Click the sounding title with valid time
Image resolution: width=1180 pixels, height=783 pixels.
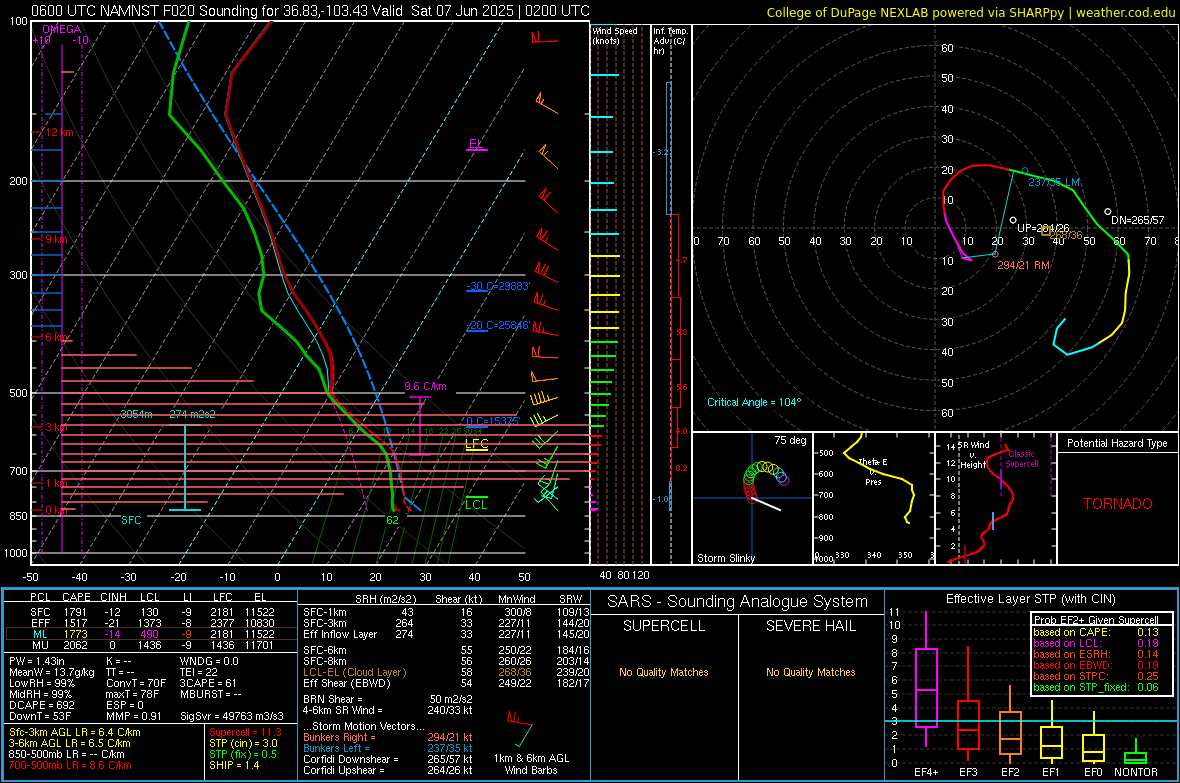[x=310, y=11]
